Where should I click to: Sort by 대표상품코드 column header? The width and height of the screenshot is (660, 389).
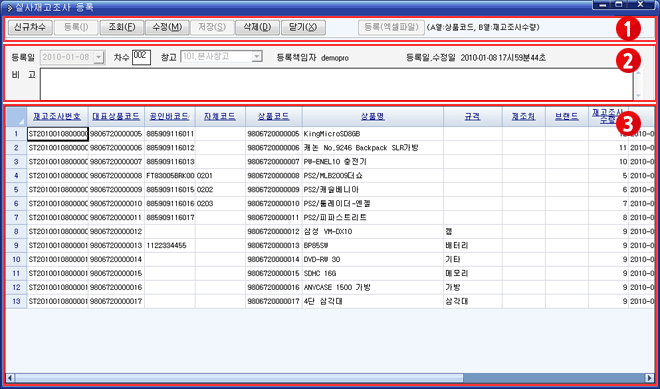click(x=116, y=117)
